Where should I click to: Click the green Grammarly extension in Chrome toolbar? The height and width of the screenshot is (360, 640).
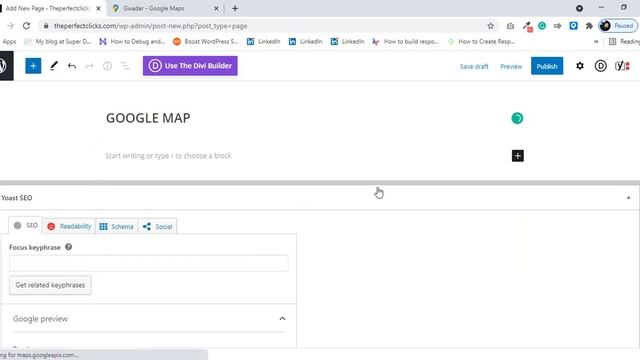click(x=542, y=26)
